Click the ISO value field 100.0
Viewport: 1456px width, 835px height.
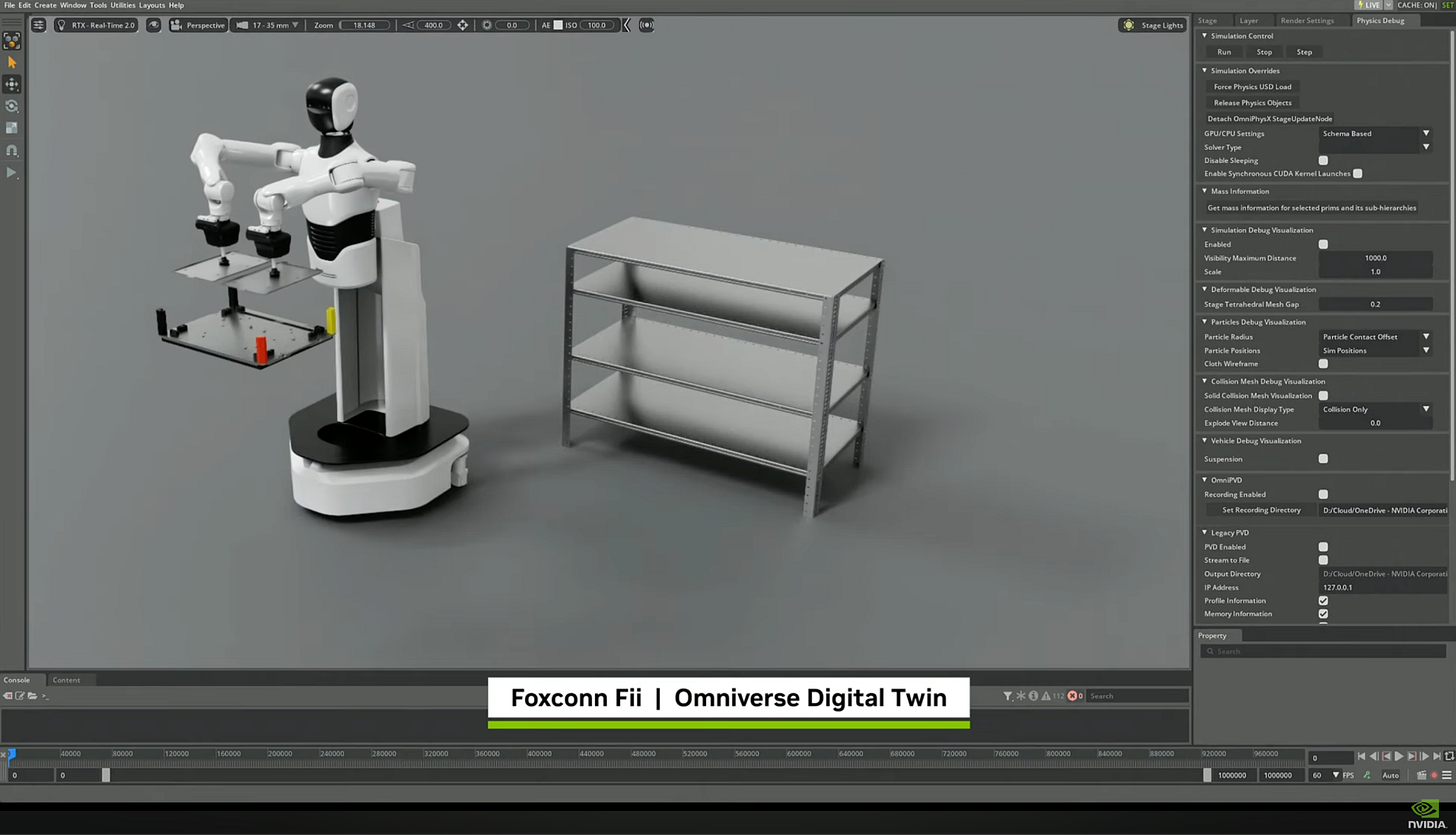[597, 25]
